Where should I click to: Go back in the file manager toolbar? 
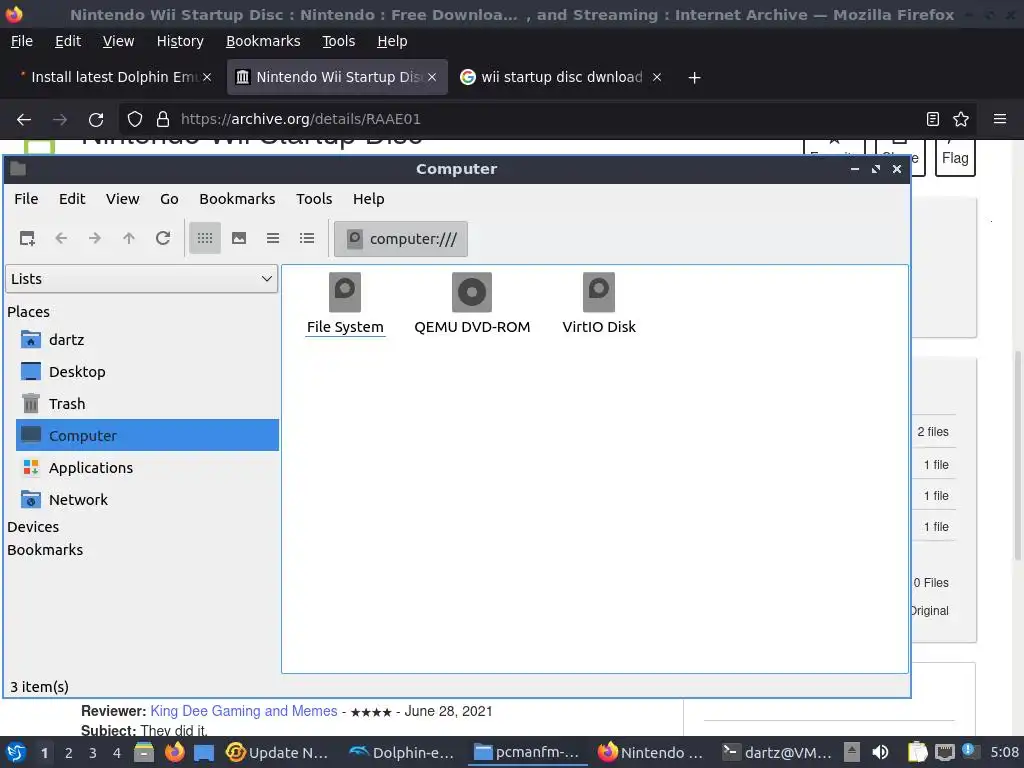point(61,238)
